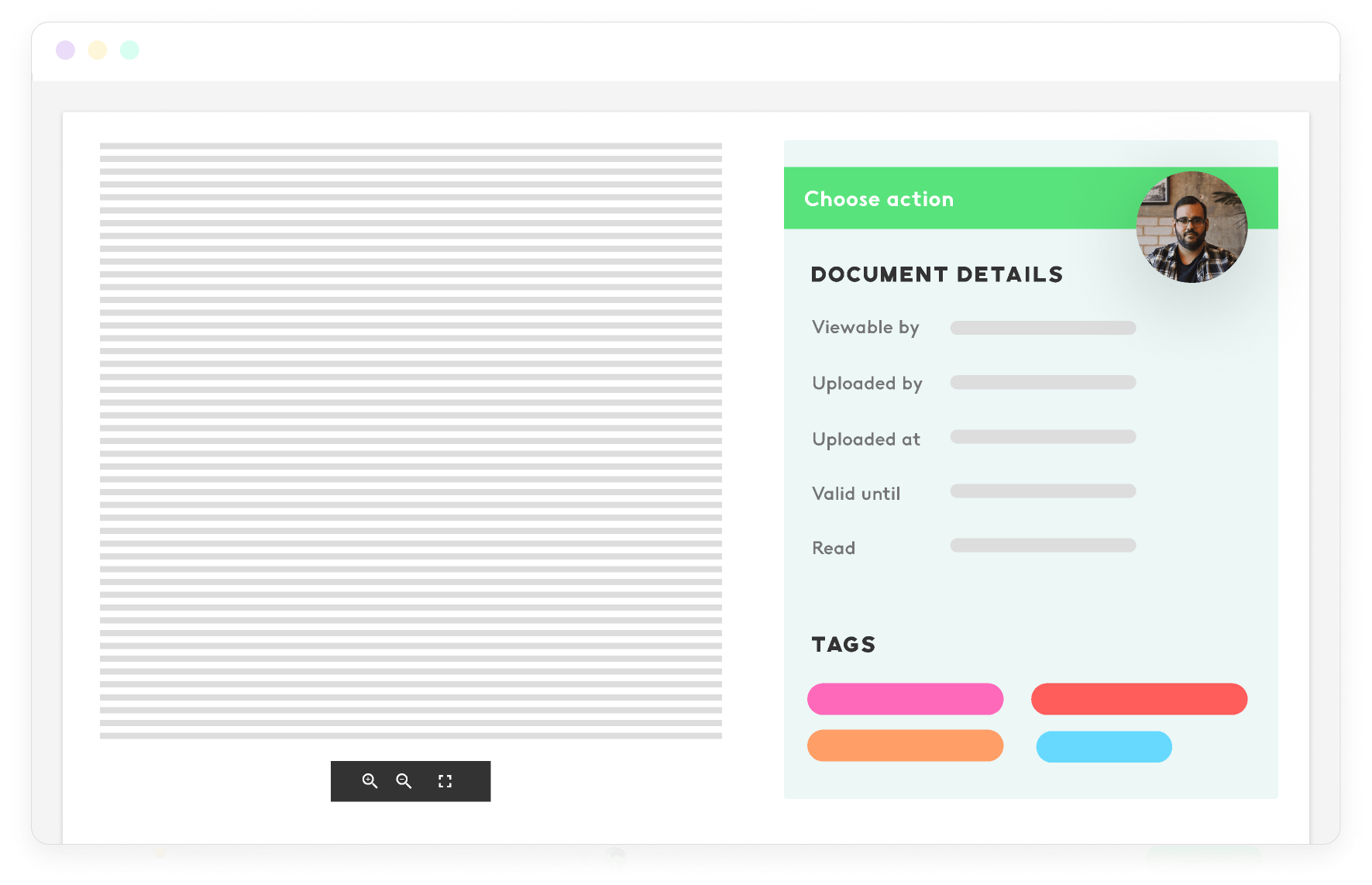Enter fullscreen view of the document
1372x885 pixels.
tap(445, 781)
